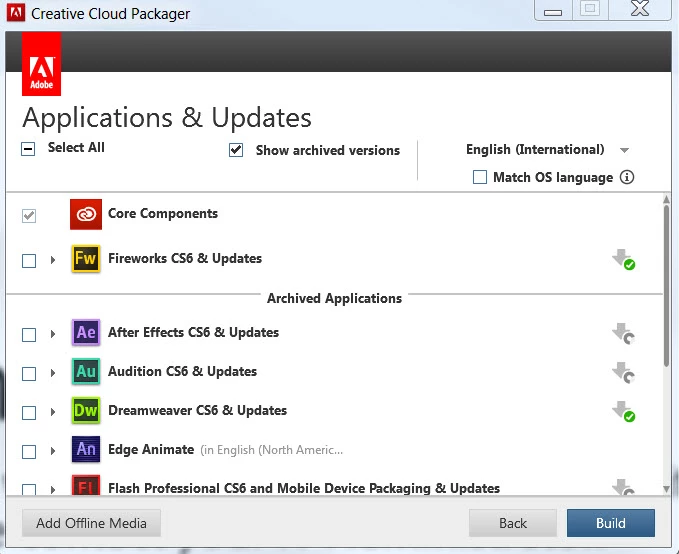Image resolution: width=679 pixels, height=554 pixels.
Task: Click the Creative Cloud Packager title bar icon
Action: pyautogui.click(x=16, y=13)
